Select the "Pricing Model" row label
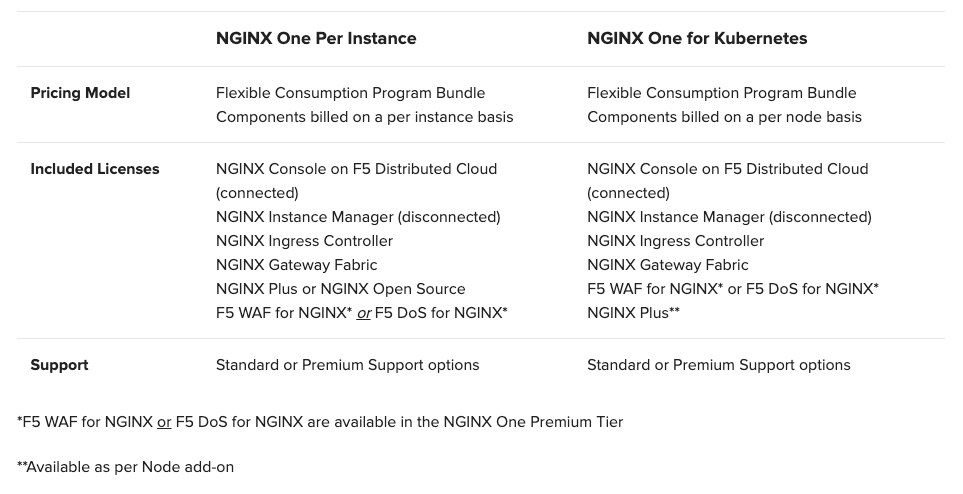This screenshot has height=494, width=963. [x=80, y=93]
